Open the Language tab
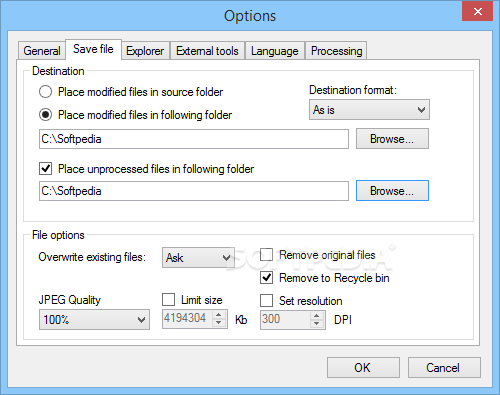500x395 pixels. click(275, 51)
